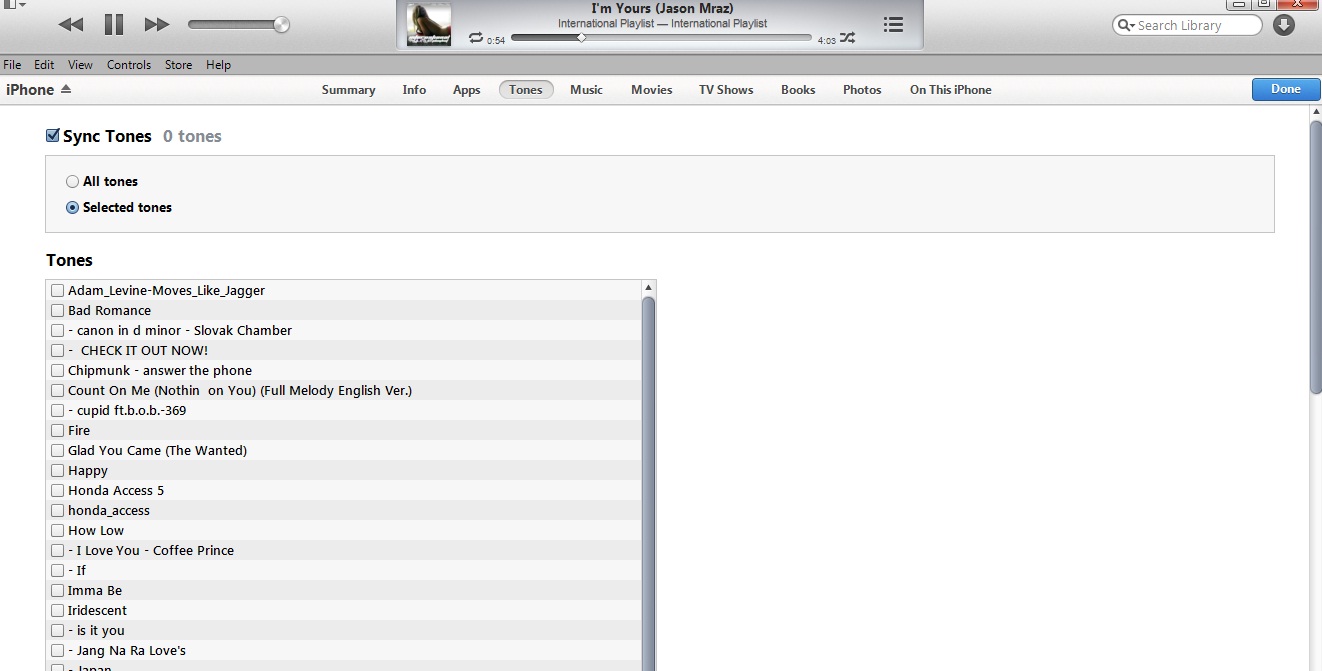This screenshot has width=1322, height=671.
Task: Open the top-left iTunes menu dropdown
Action: [x=13, y=4]
